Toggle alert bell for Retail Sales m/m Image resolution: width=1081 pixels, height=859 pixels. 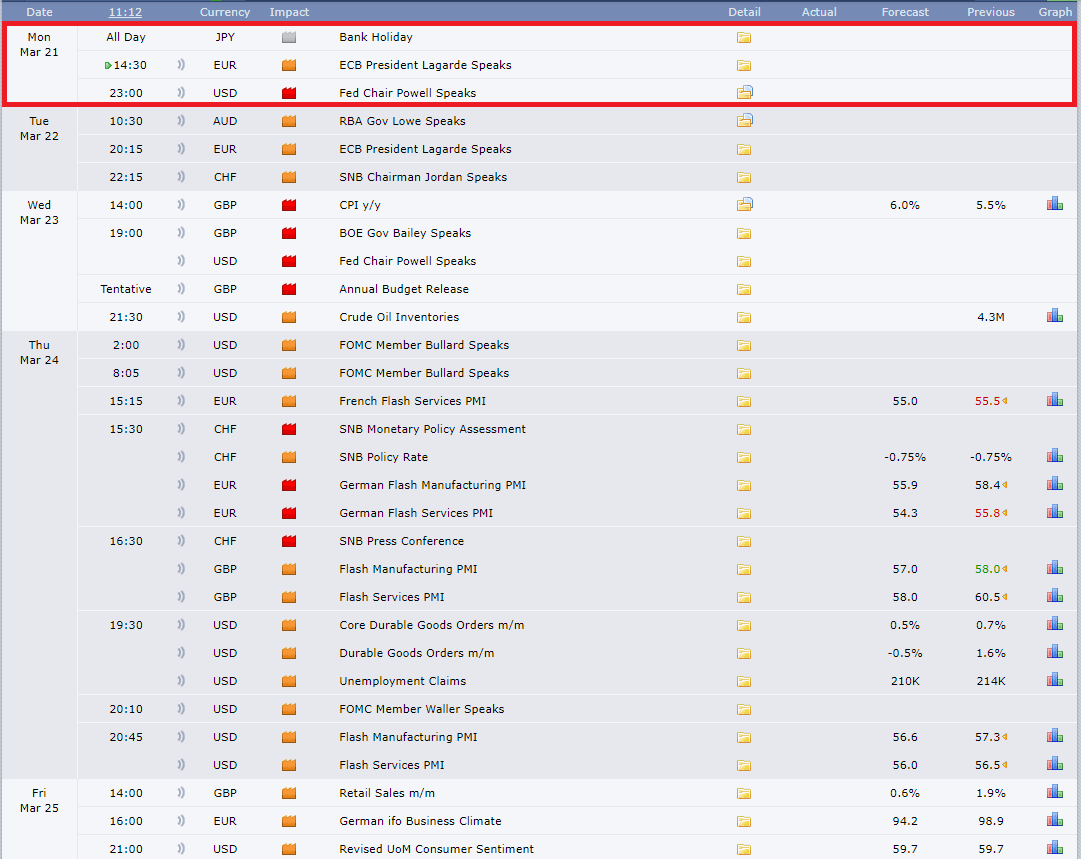pos(181,793)
